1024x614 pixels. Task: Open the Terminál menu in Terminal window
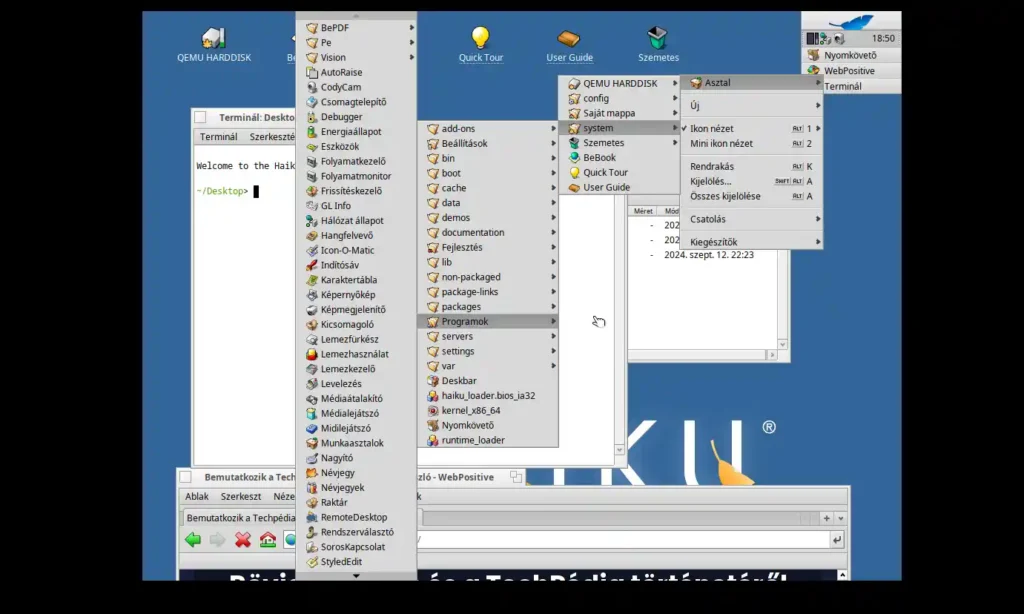pos(218,137)
